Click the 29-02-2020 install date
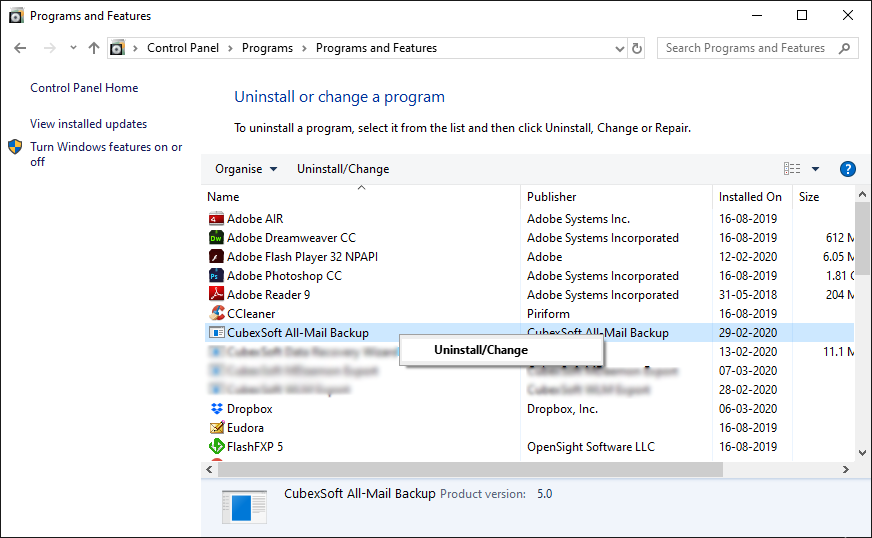 tap(747, 333)
